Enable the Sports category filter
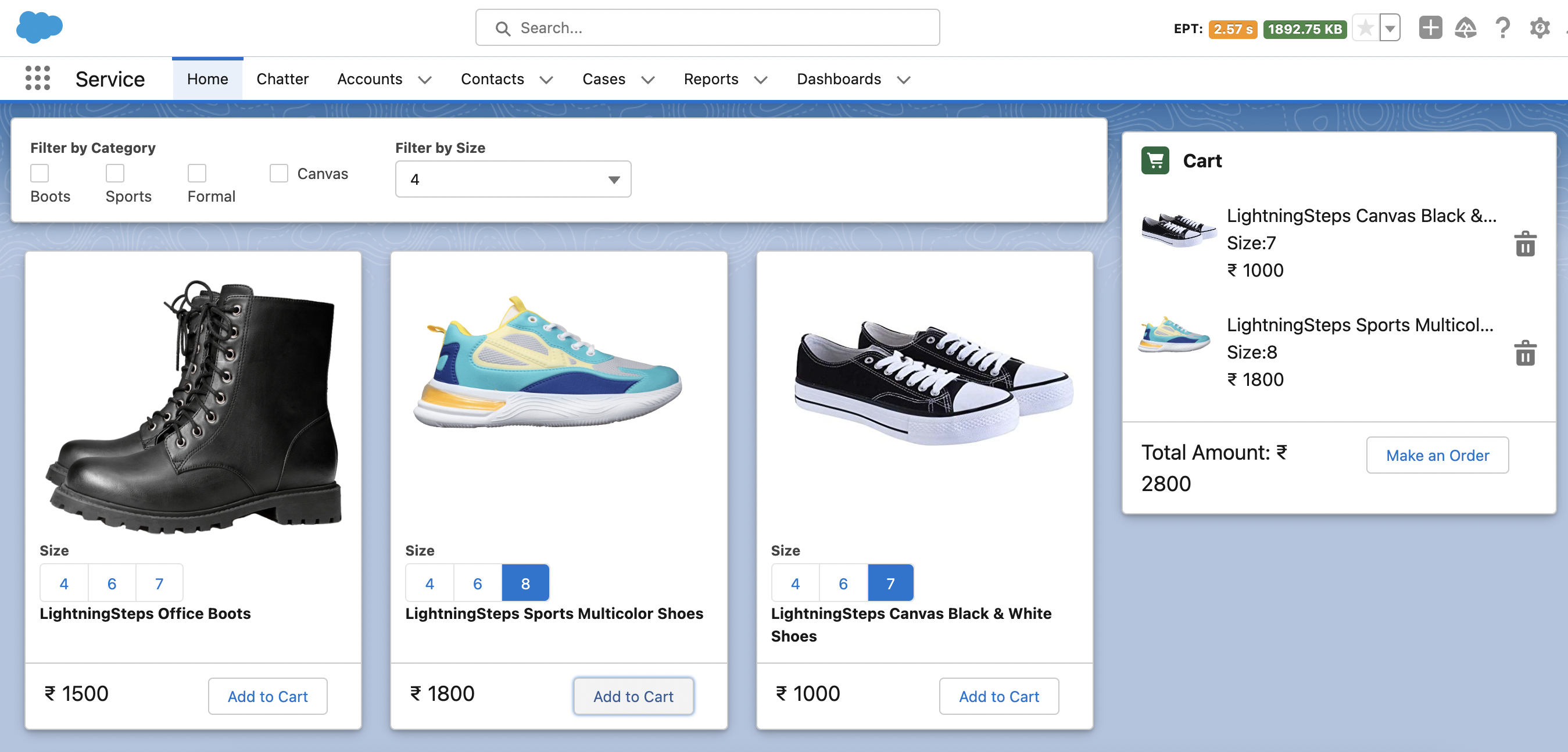Image resolution: width=1568 pixels, height=752 pixels. click(x=114, y=173)
